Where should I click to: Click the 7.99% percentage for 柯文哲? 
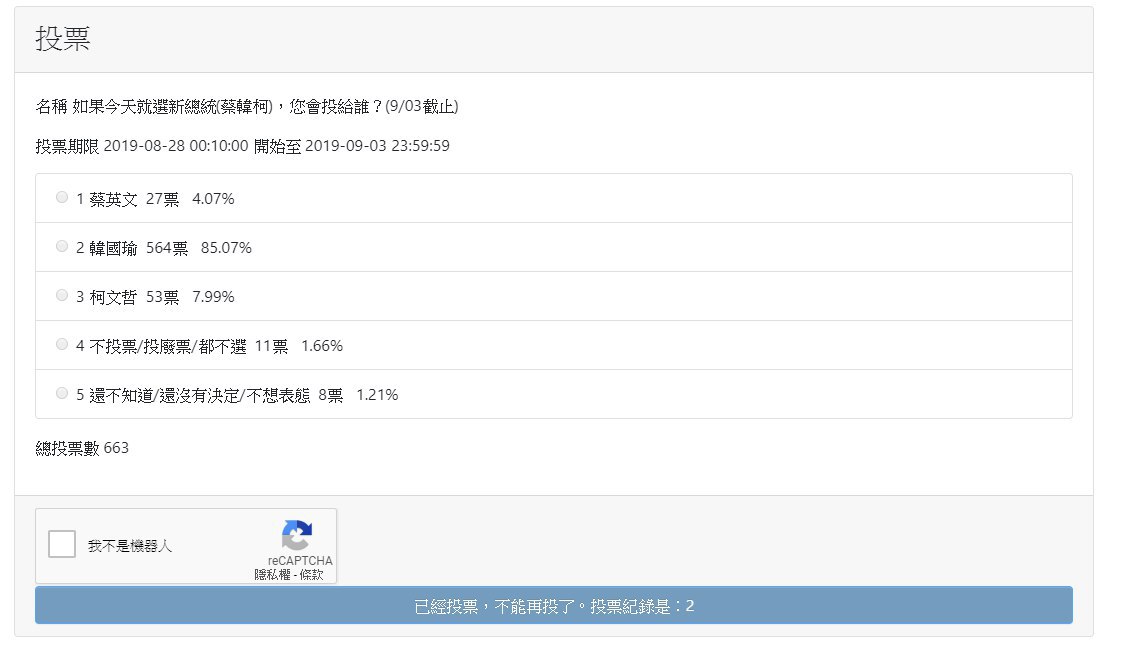213,297
